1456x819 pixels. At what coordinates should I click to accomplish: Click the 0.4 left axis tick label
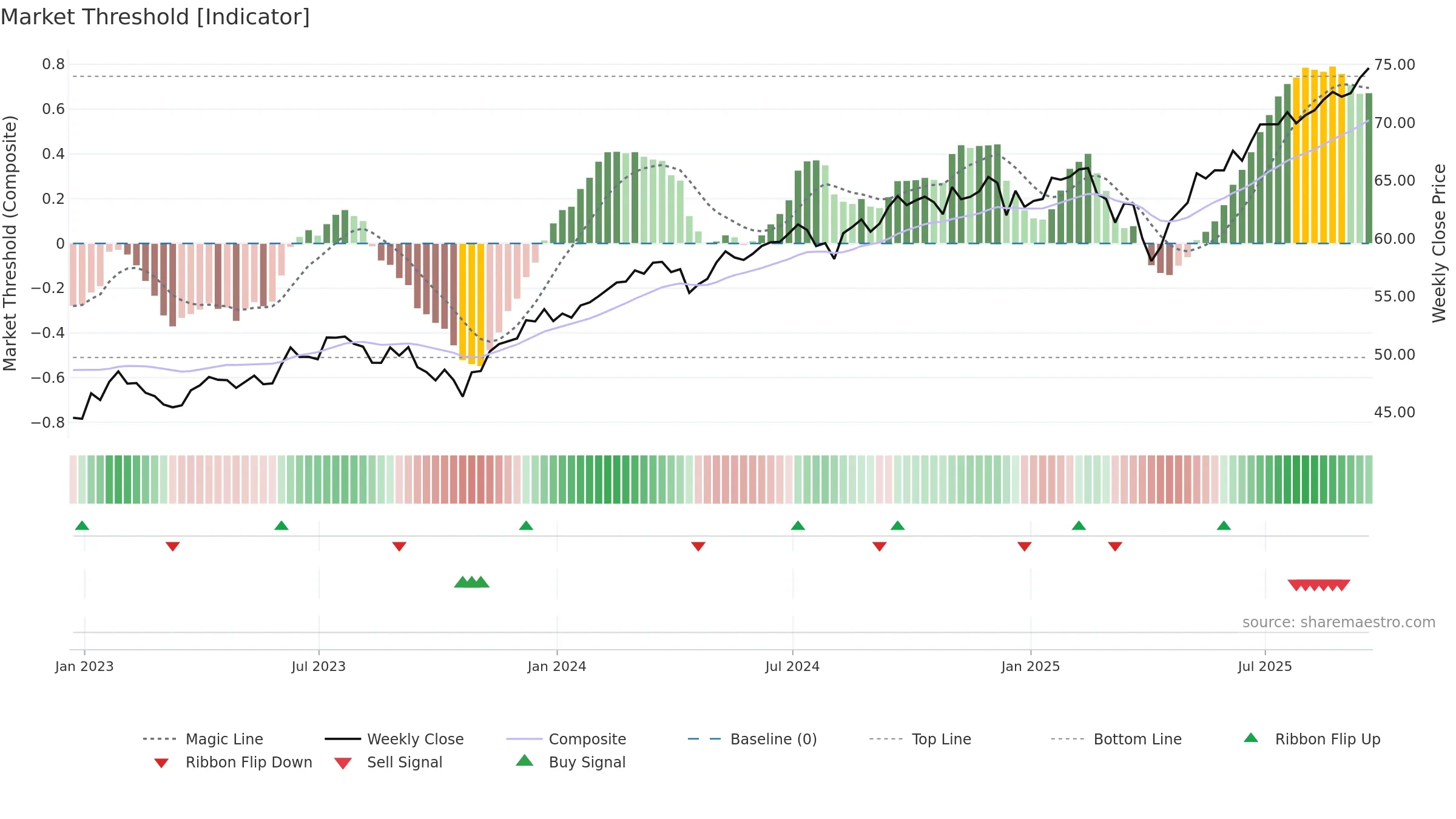[53, 154]
